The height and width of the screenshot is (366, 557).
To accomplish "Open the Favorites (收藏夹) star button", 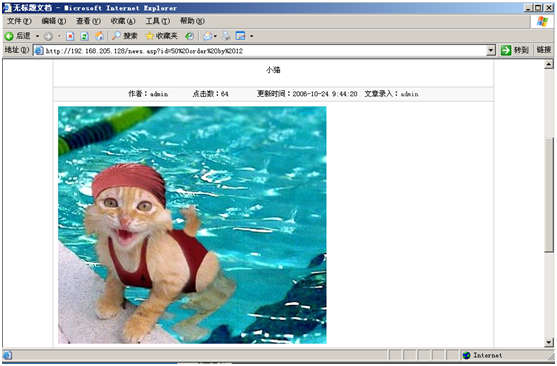I will coord(162,36).
